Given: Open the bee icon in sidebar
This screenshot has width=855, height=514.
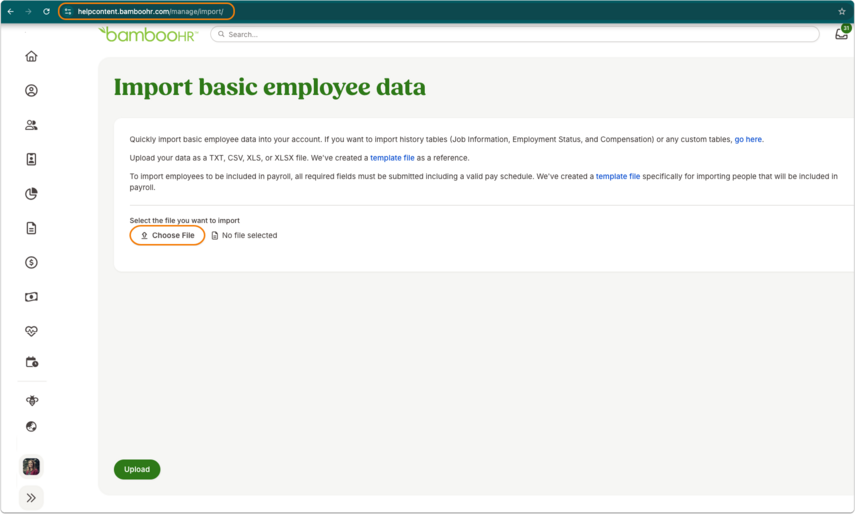Looking at the screenshot, I should click(x=32, y=401).
